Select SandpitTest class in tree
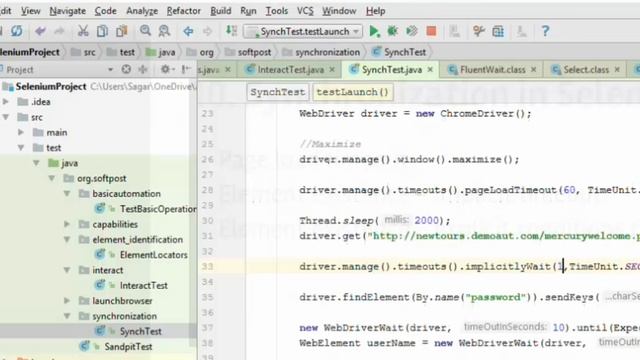640x360 pixels. [x=128, y=347]
